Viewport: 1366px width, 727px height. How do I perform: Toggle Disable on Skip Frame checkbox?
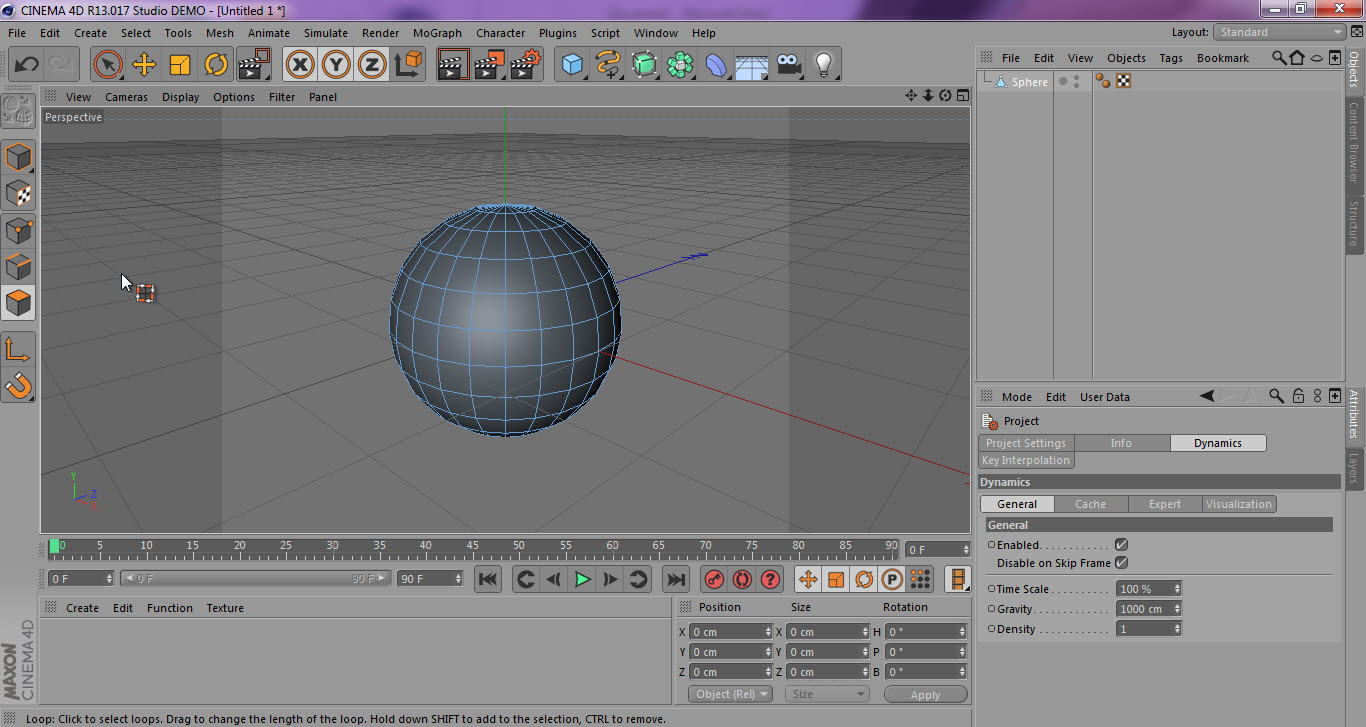[x=1121, y=563]
